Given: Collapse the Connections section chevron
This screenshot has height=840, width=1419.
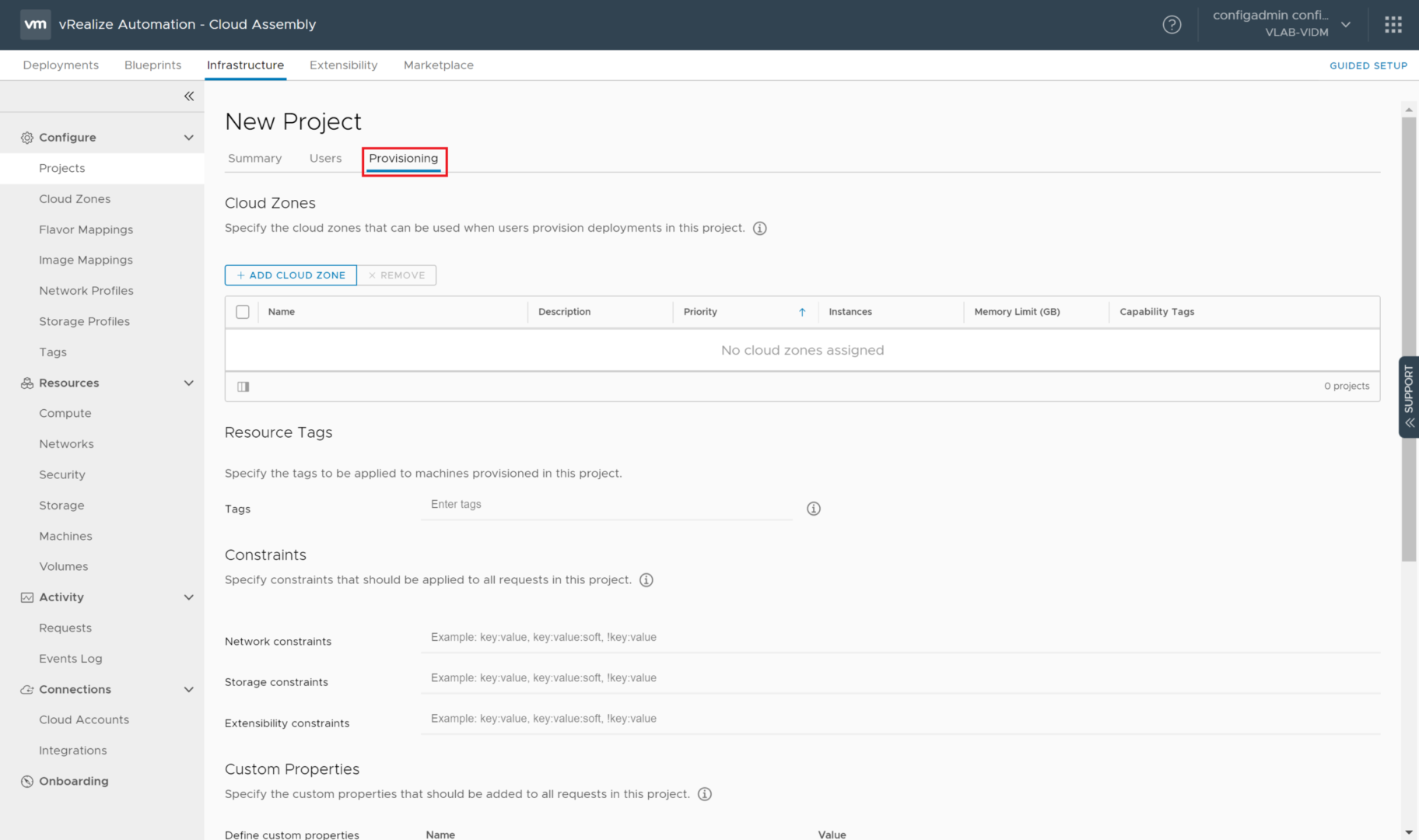Looking at the screenshot, I should pos(188,689).
